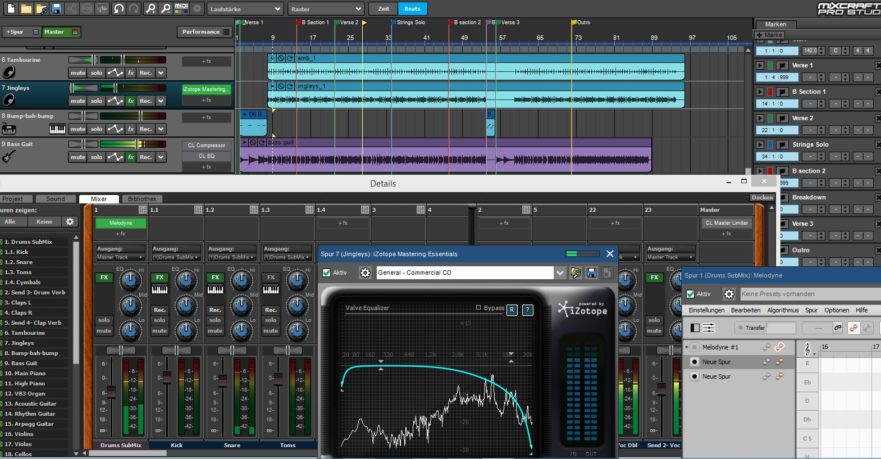The height and width of the screenshot is (459, 881).
Task: Click the Tambourine track instrument icon
Action: [x=9, y=72]
